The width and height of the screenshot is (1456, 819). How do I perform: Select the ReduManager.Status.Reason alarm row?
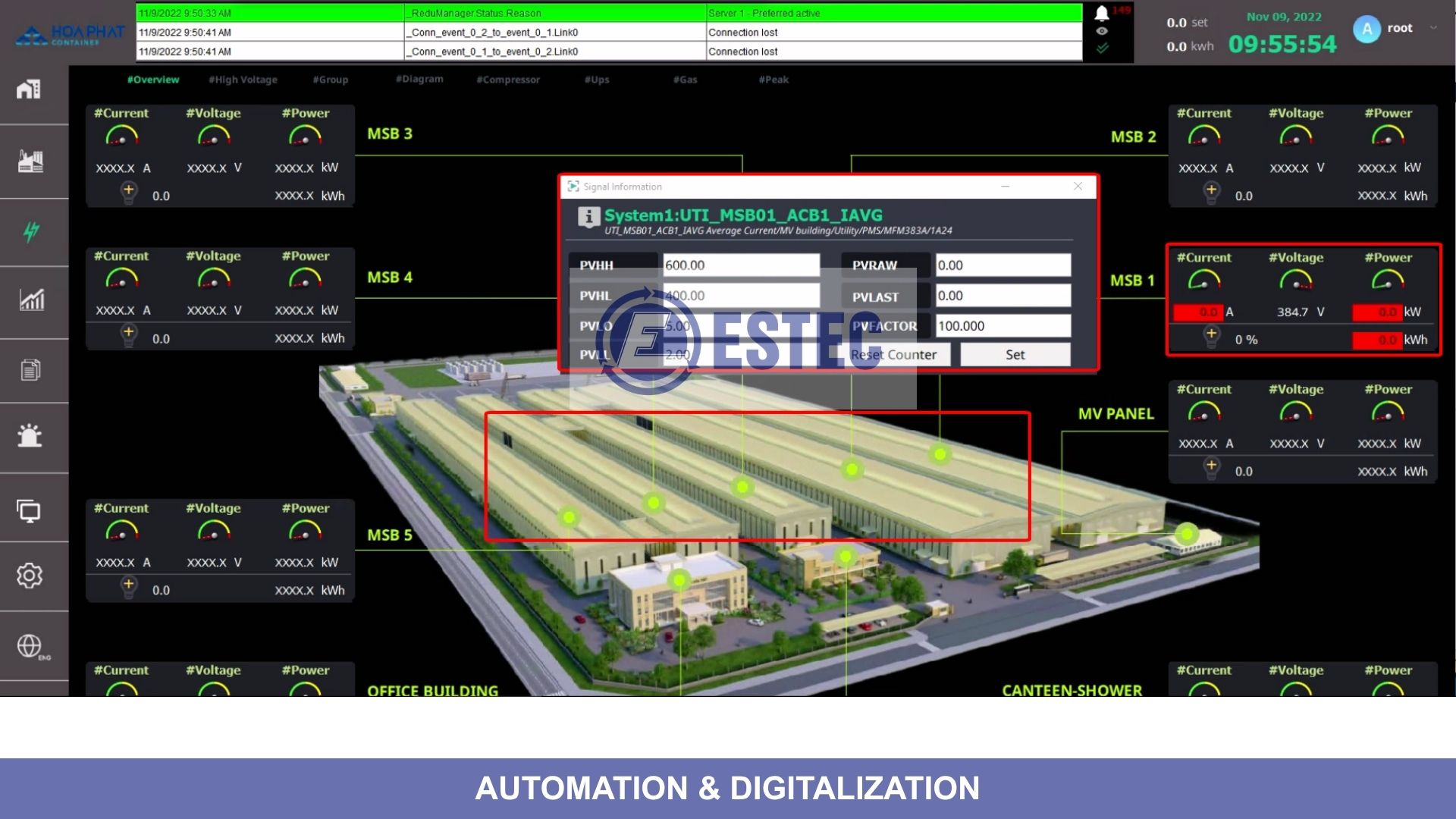tap(609, 13)
